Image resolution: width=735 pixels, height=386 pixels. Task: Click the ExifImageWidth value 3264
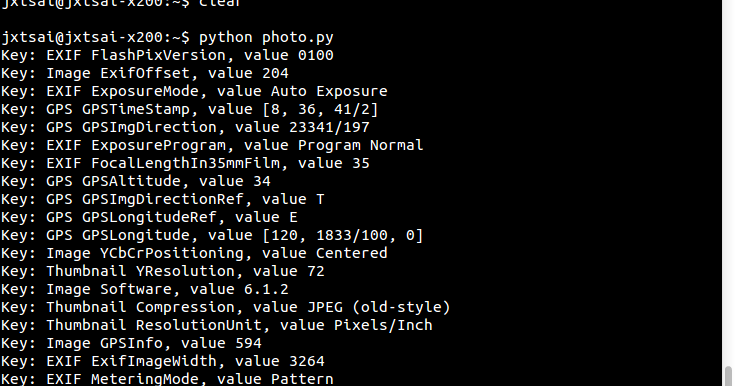[307, 361]
